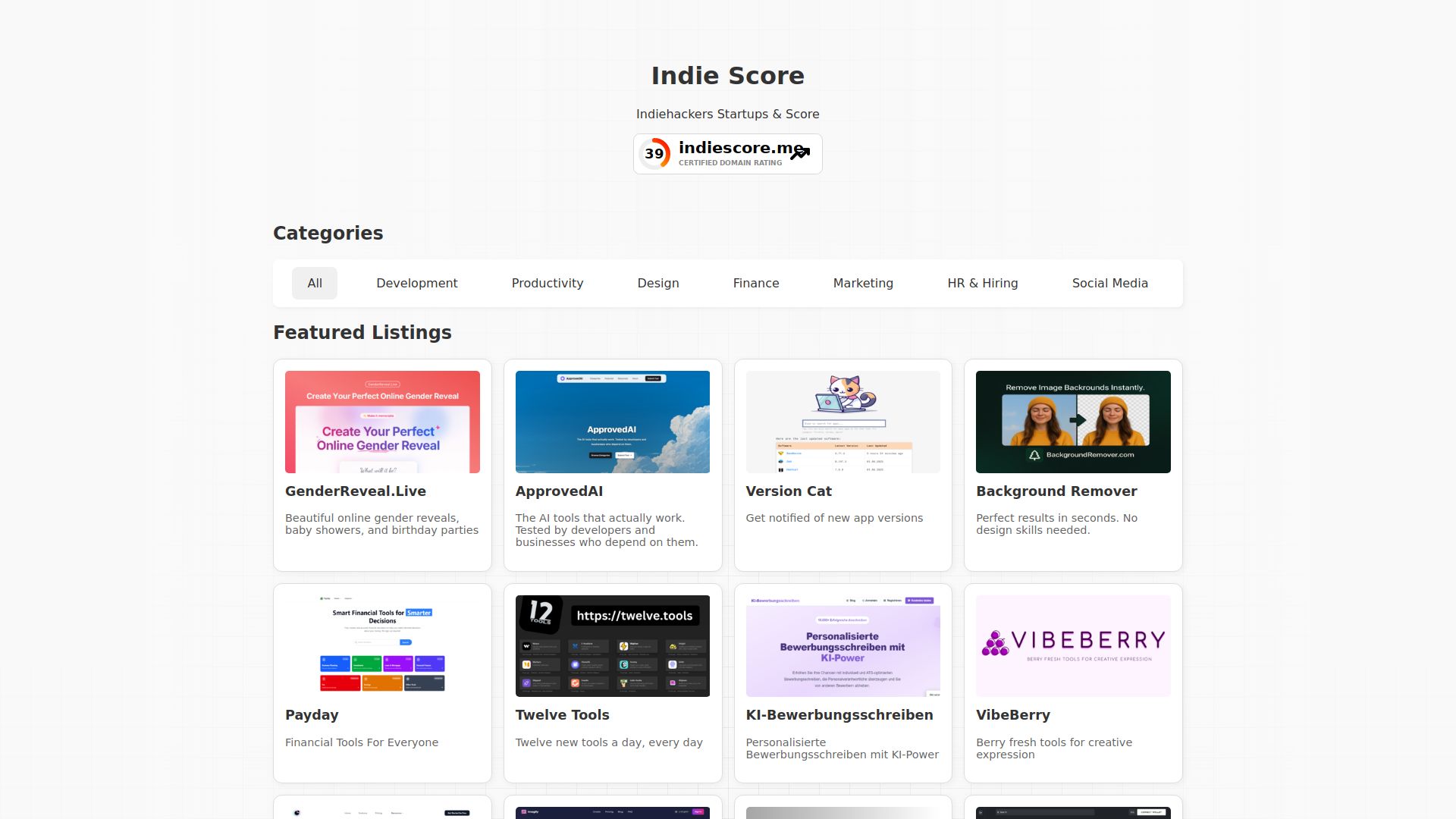The width and height of the screenshot is (1456, 819).
Task: Click the KI-Bewerbungsschreiben preview image
Action: pos(843,645)
